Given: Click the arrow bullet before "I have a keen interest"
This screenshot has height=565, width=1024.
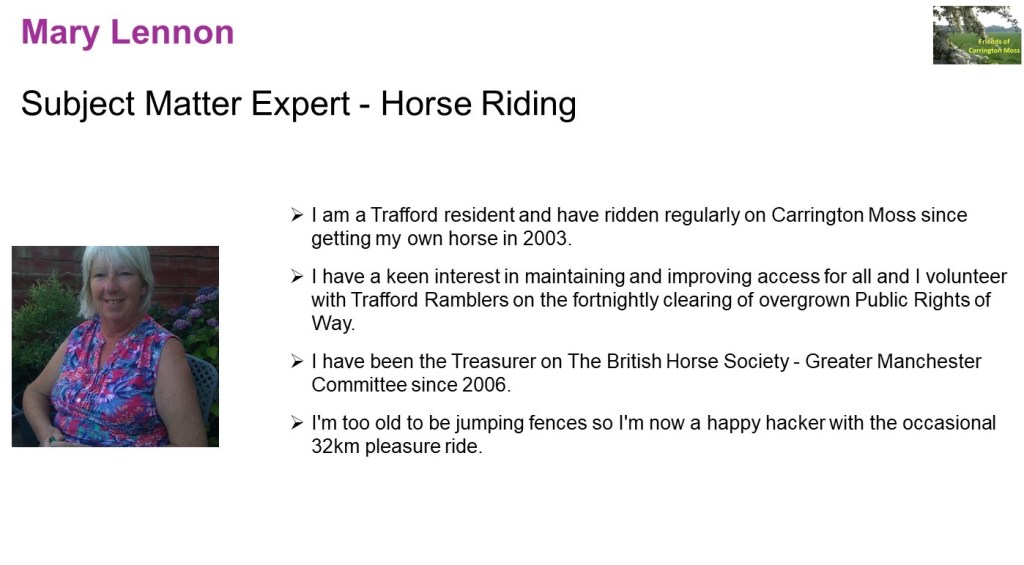Looking at the screenshot, I should pos(297,276).
